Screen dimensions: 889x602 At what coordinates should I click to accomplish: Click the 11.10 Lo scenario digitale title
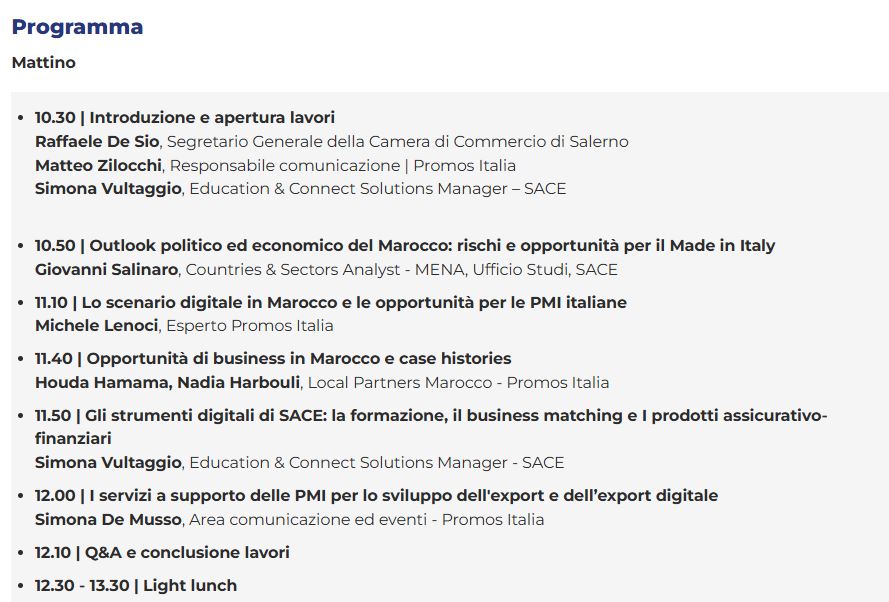pos(331,302)
